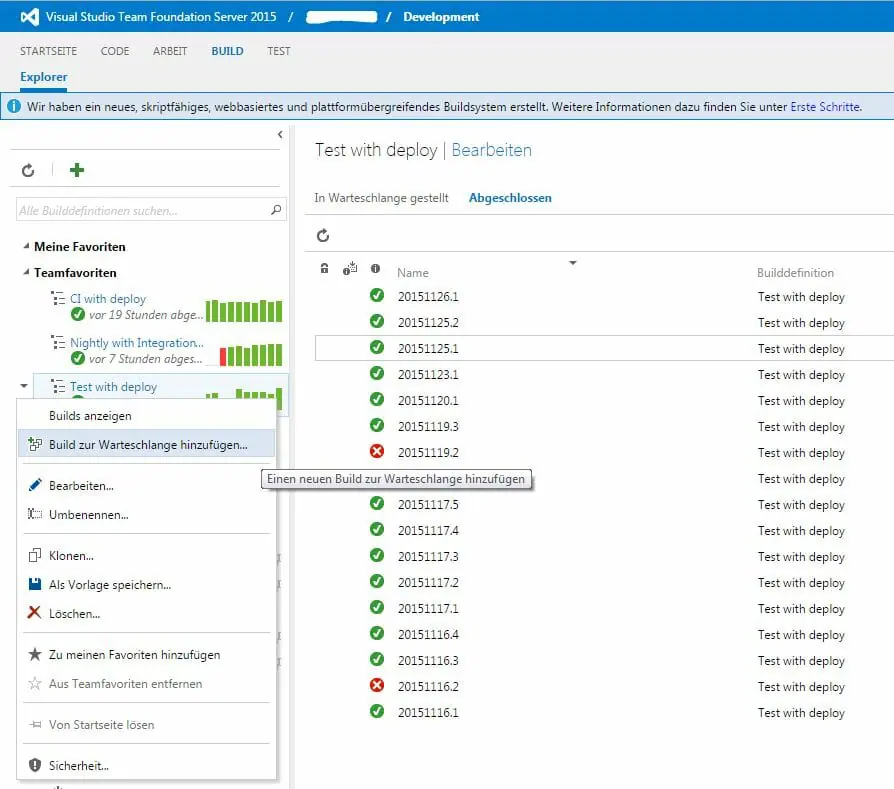Open Sicherheit... from context menu

(x=147, y=766)
